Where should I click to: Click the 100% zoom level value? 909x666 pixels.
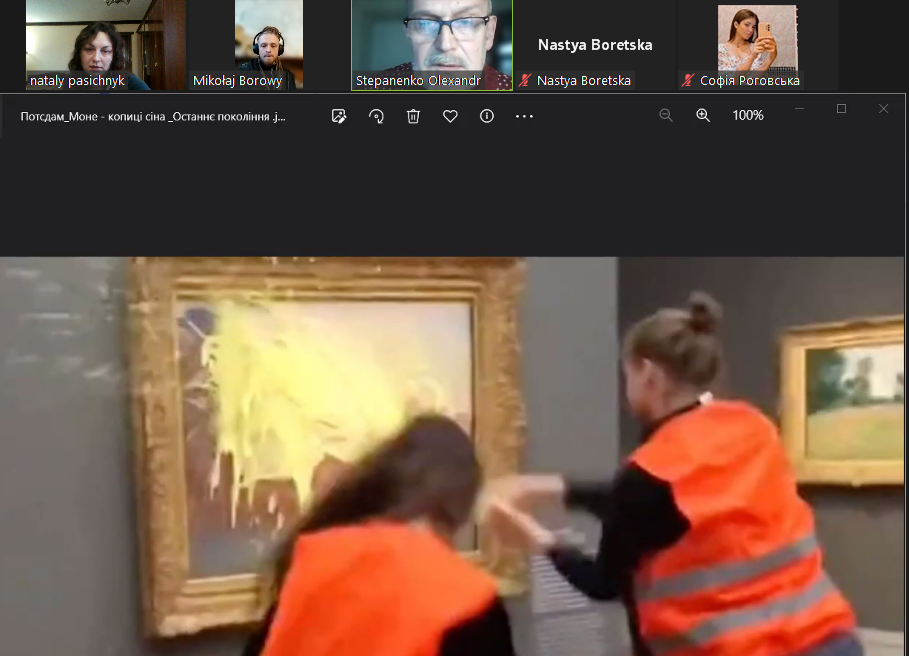point(748,115)
